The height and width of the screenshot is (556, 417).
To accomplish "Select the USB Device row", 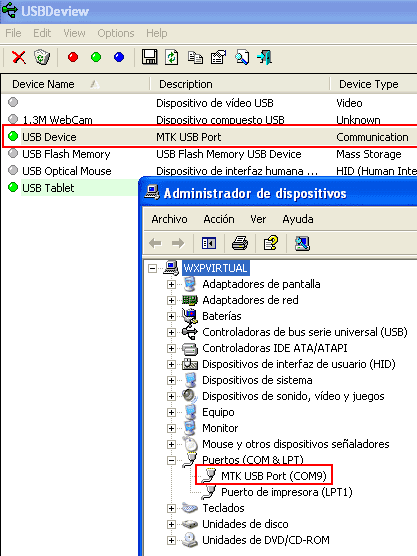I will [x=210, y=136].
